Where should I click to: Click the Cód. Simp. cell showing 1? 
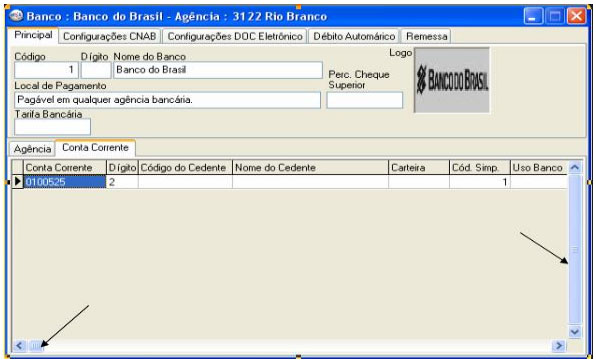coord(480,182)
